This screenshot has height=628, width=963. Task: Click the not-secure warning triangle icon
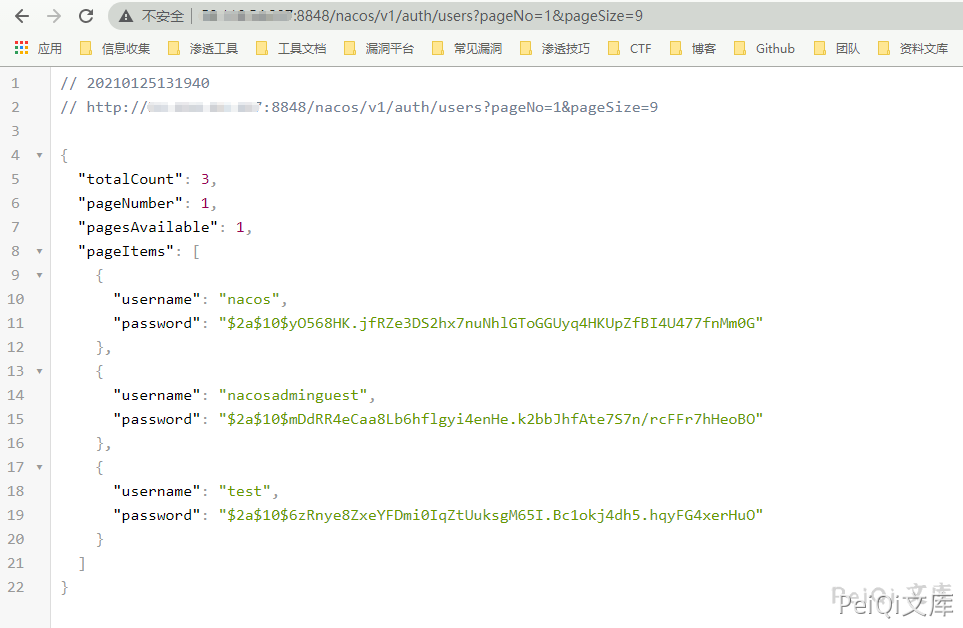tap(126, 17)
